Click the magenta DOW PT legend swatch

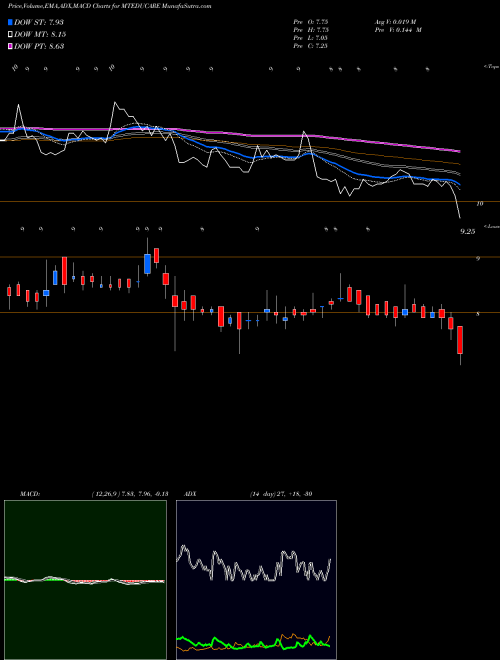[10, 46]
